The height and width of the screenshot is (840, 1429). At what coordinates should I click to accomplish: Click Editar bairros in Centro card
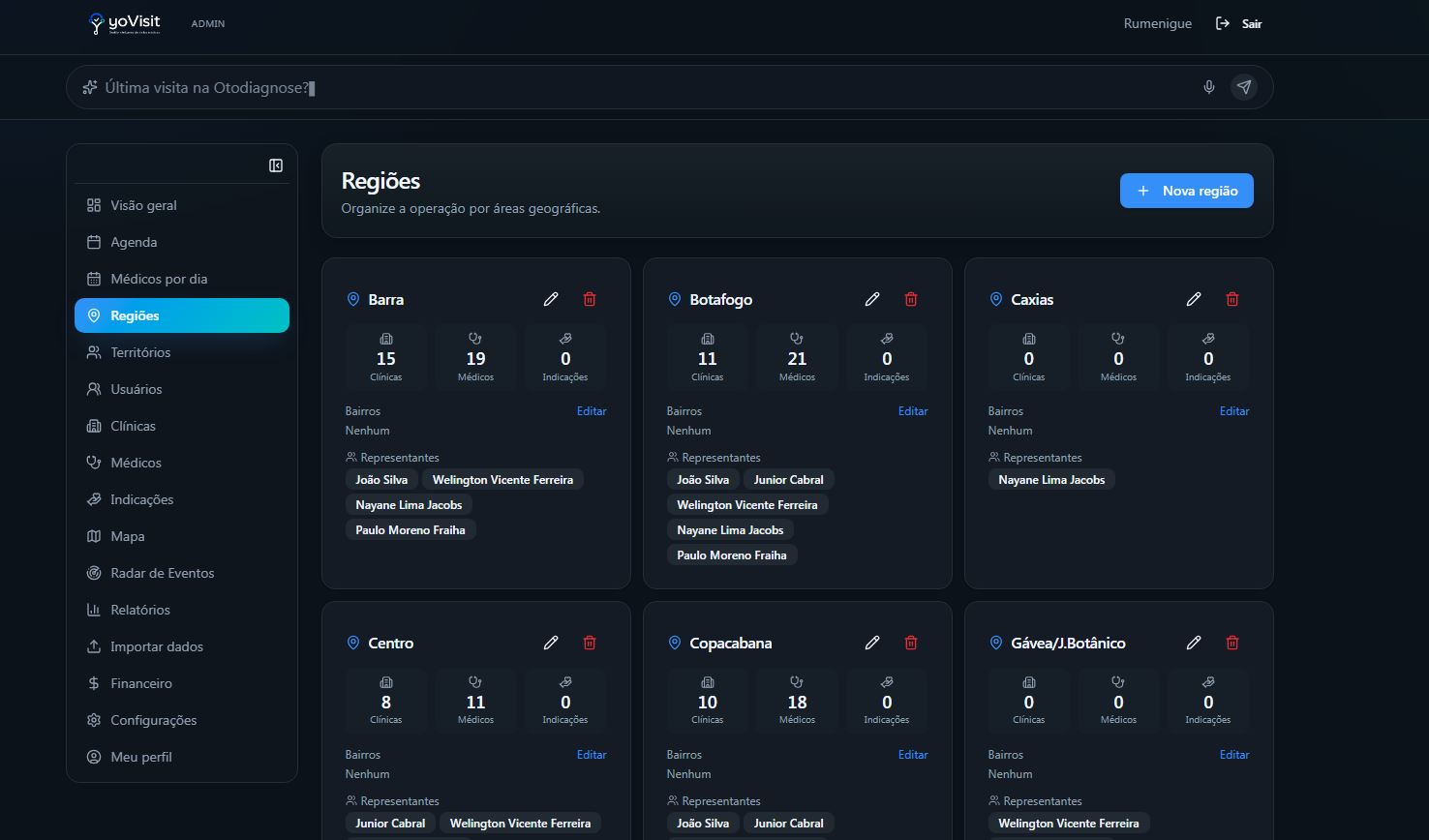(592, 755)
